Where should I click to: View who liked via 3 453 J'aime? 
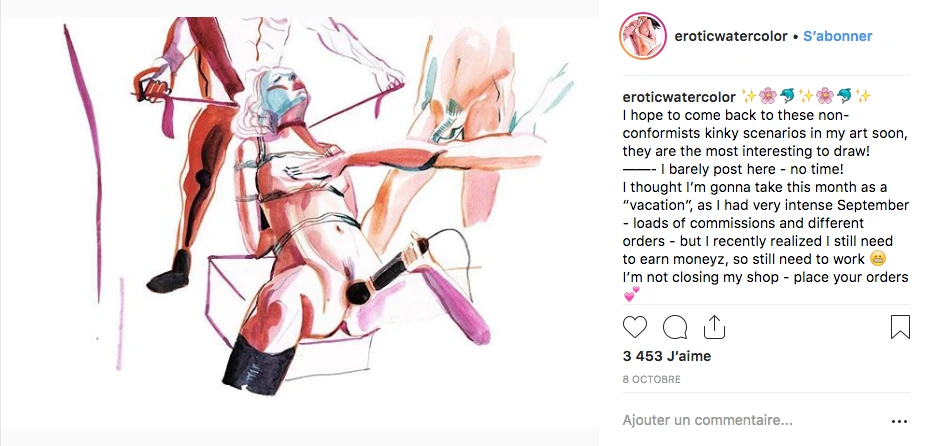(667, 356)
